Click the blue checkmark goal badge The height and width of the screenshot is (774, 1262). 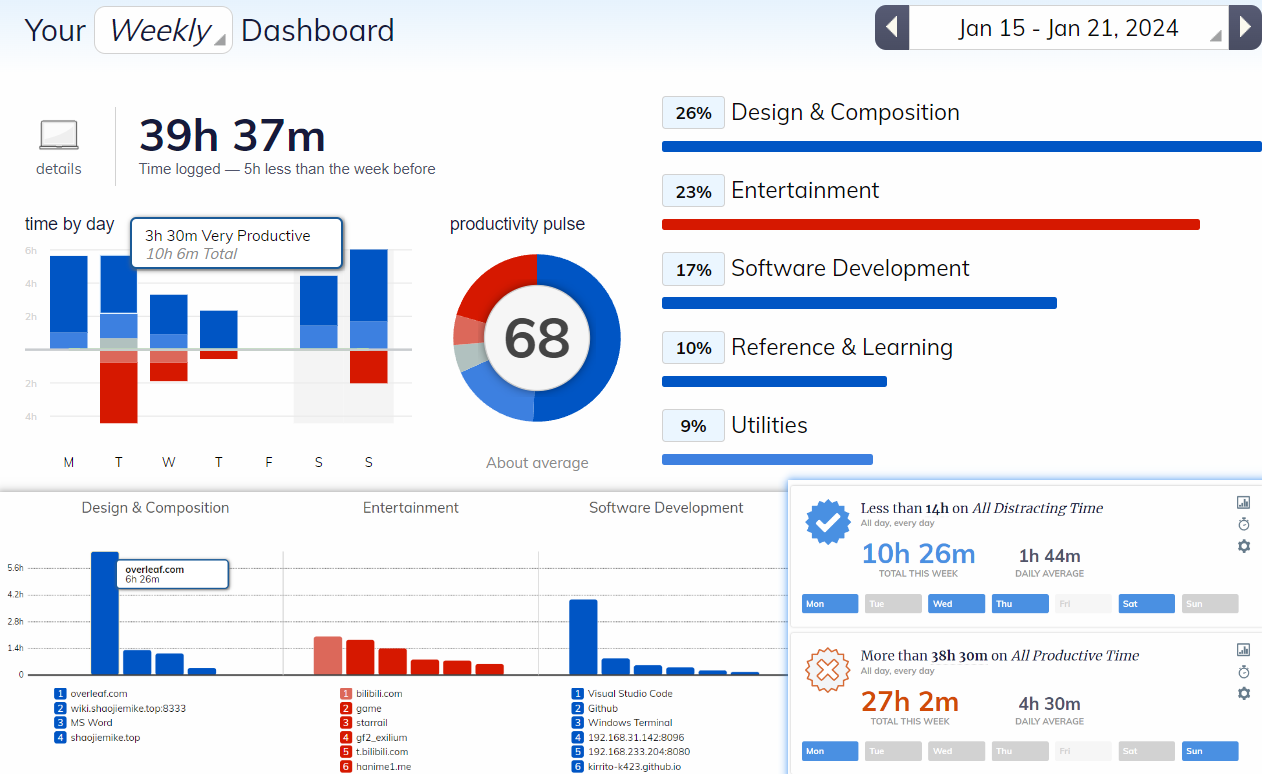click(x=828, y=523)
